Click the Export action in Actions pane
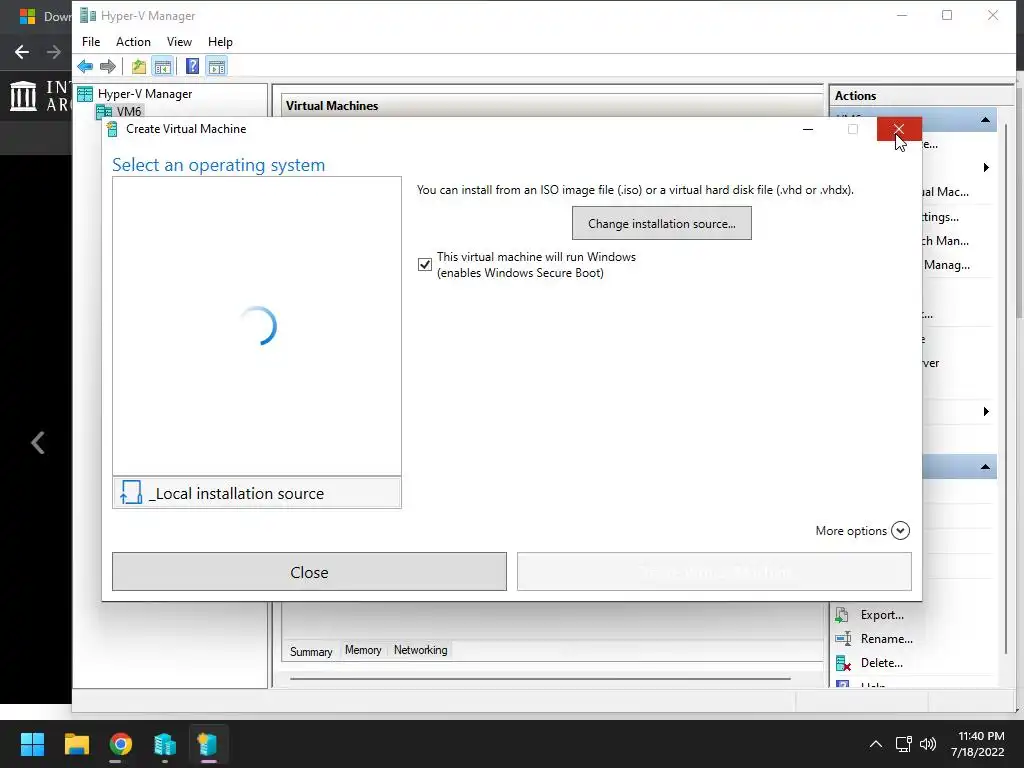 tap(882, 615)
